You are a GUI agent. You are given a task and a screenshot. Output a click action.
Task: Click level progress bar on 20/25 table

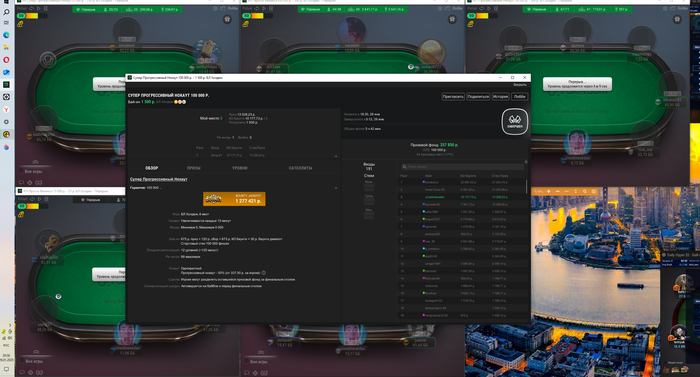(x=33, y=16)
